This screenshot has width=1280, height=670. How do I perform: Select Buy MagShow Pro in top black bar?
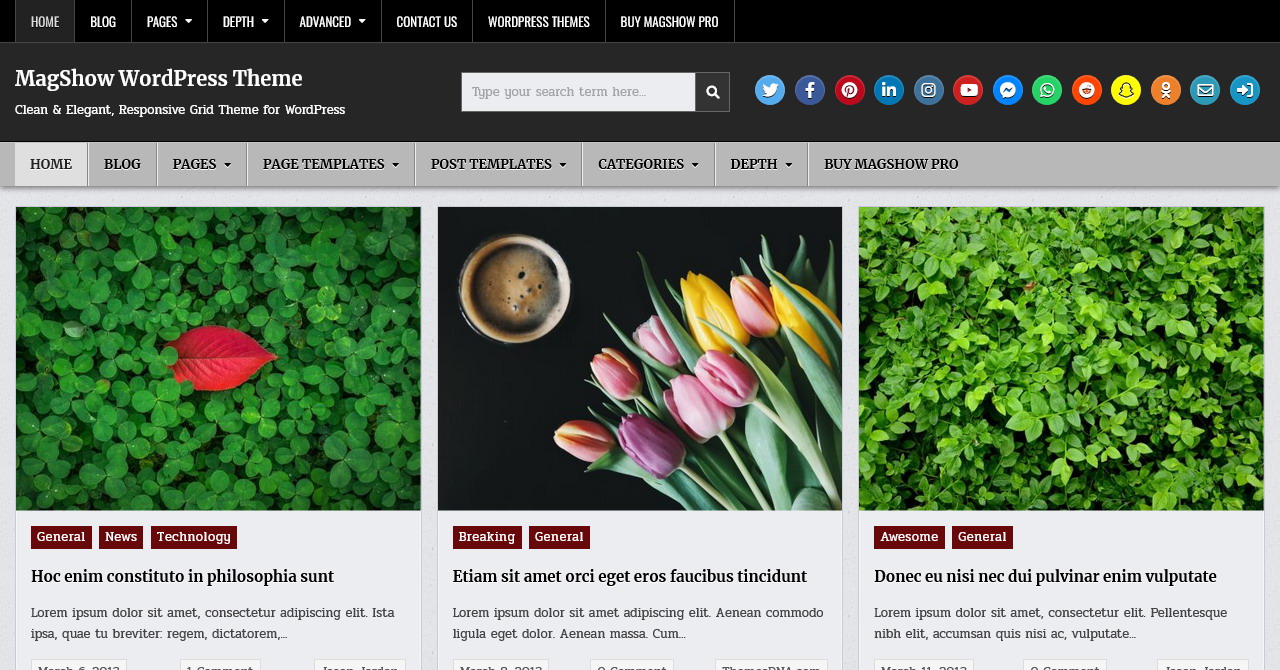pos(670,21)
